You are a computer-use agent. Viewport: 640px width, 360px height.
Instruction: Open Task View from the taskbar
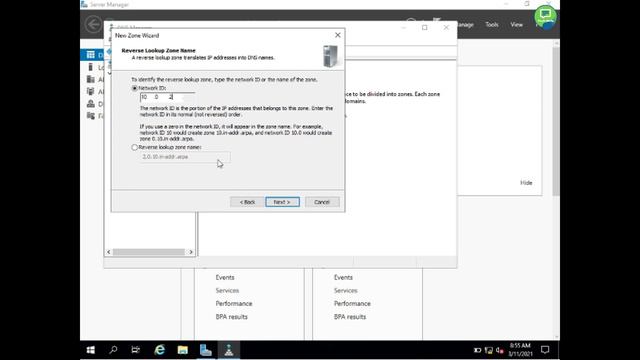[136, 350]
